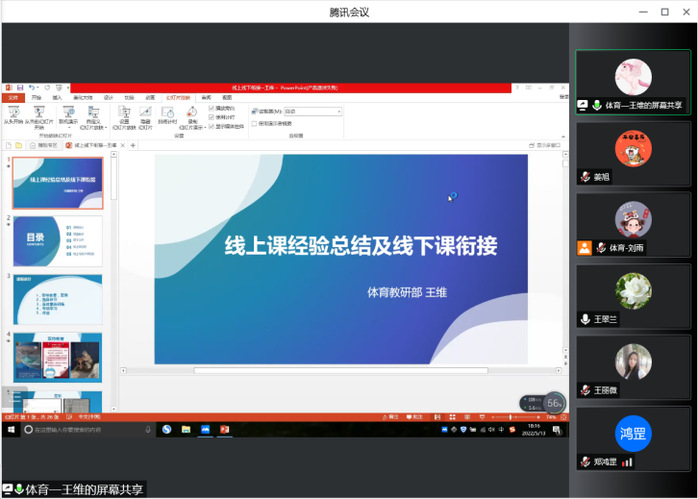The height and width of the screenshot is (499, 698).
Task: Select slide 2 目录 thumbnail
Action: (57, 240)
